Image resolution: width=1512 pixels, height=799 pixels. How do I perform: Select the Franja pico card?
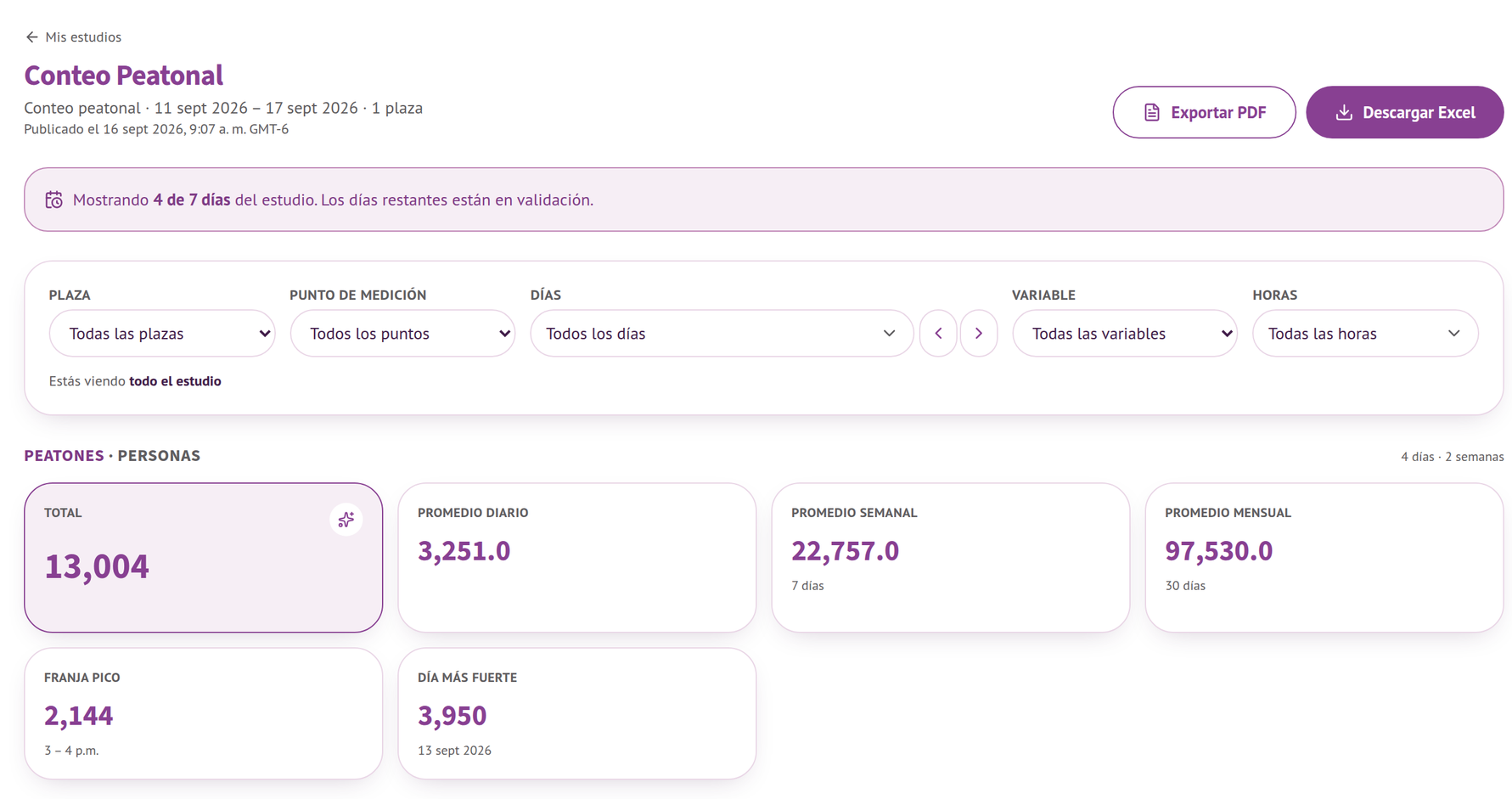click(204, 713)
